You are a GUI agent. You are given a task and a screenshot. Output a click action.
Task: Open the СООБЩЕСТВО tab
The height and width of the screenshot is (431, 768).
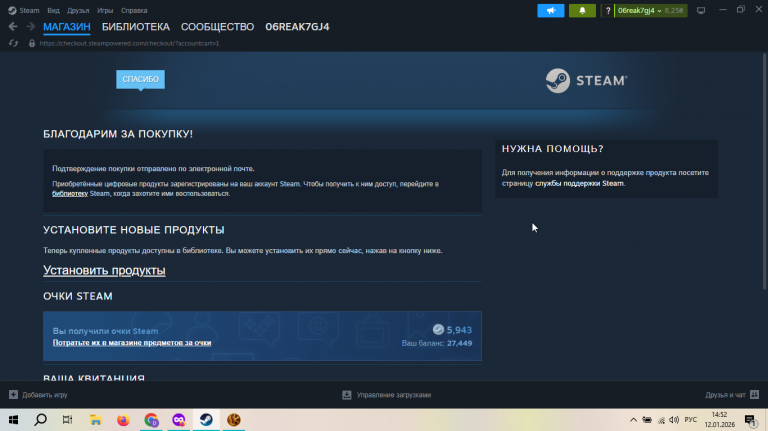point(217,27)
